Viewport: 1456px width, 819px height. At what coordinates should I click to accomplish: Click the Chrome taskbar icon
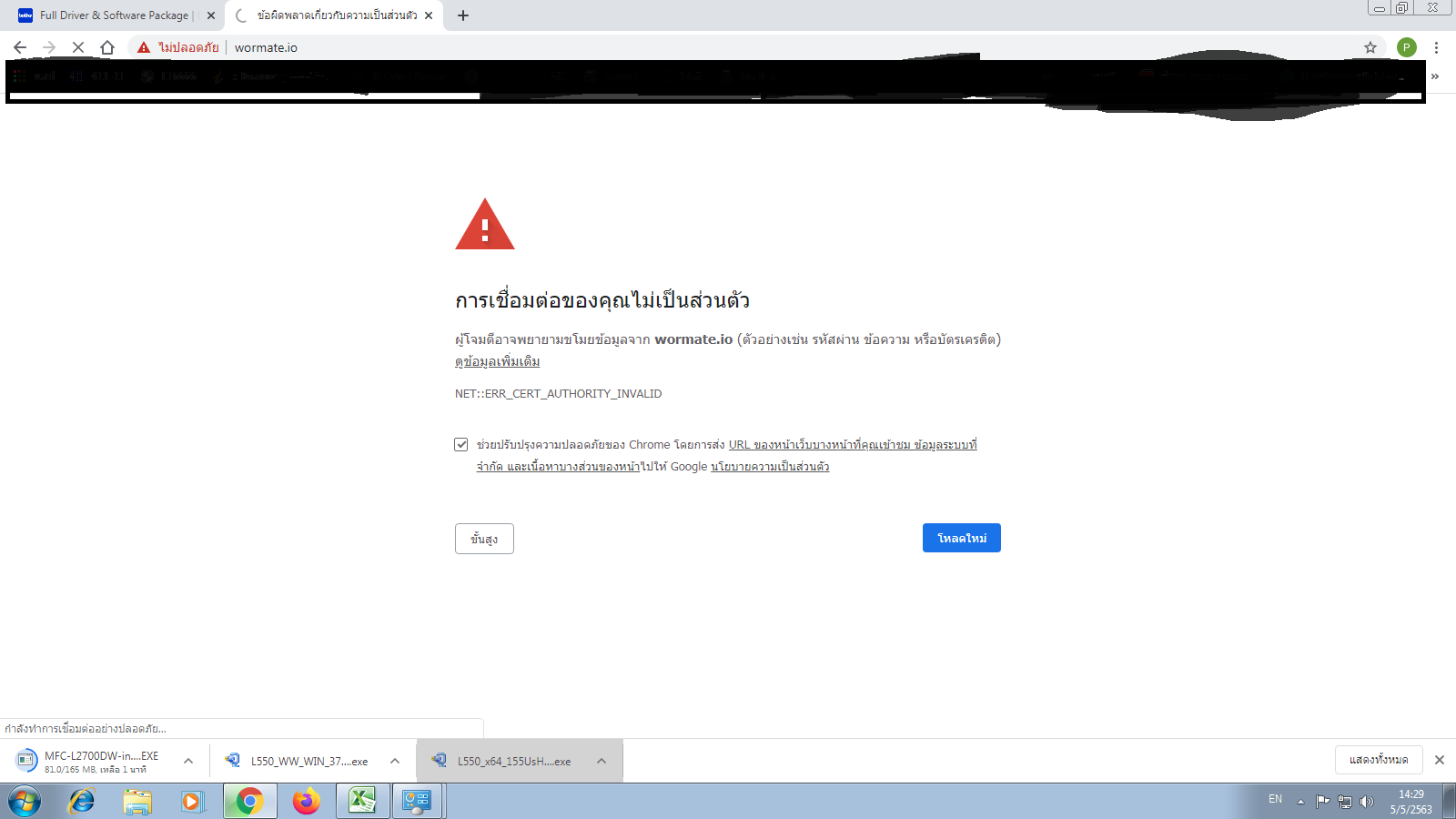tap(249, 802)
